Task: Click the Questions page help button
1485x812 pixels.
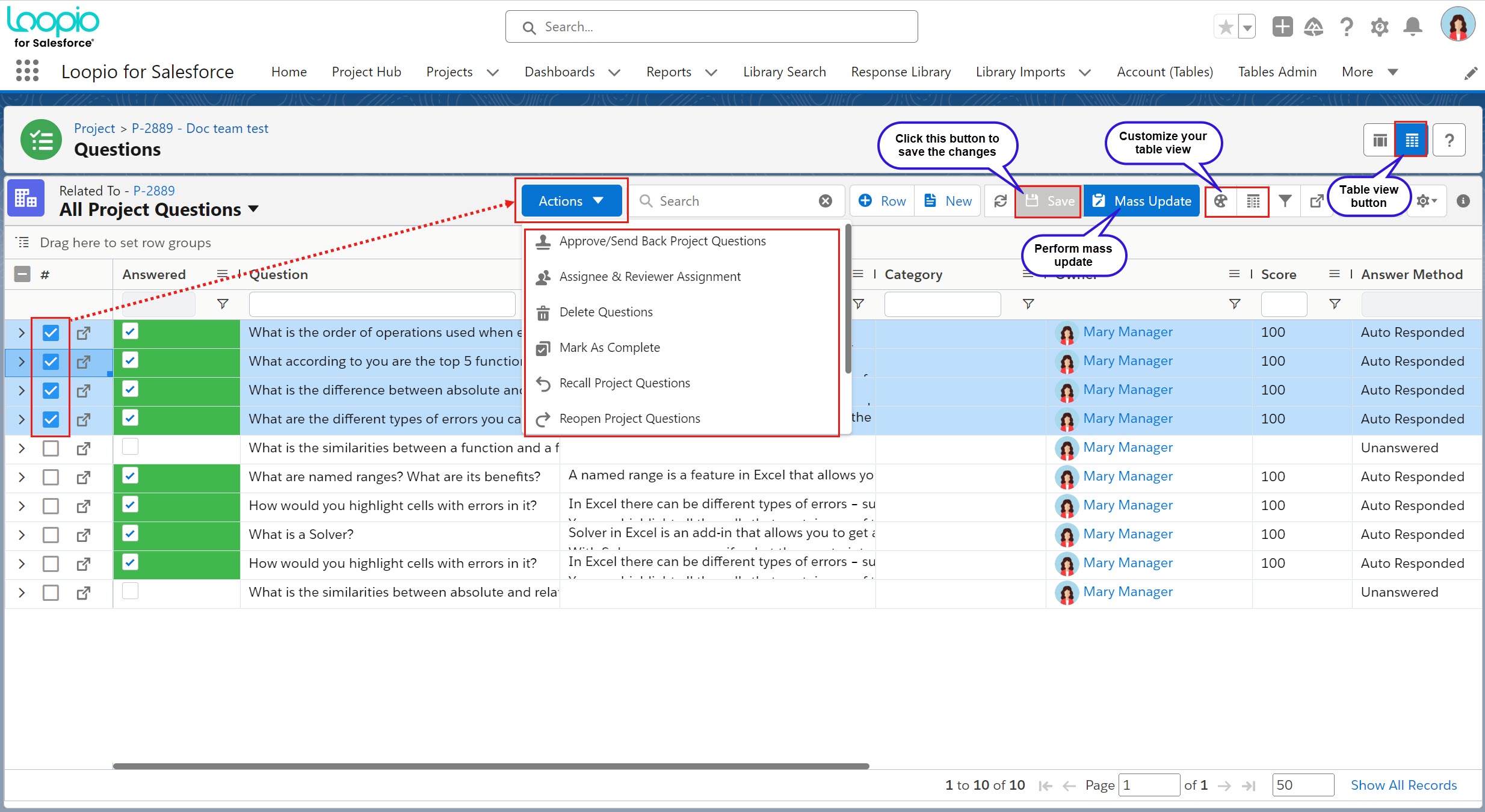Action: coord(1449,140)
